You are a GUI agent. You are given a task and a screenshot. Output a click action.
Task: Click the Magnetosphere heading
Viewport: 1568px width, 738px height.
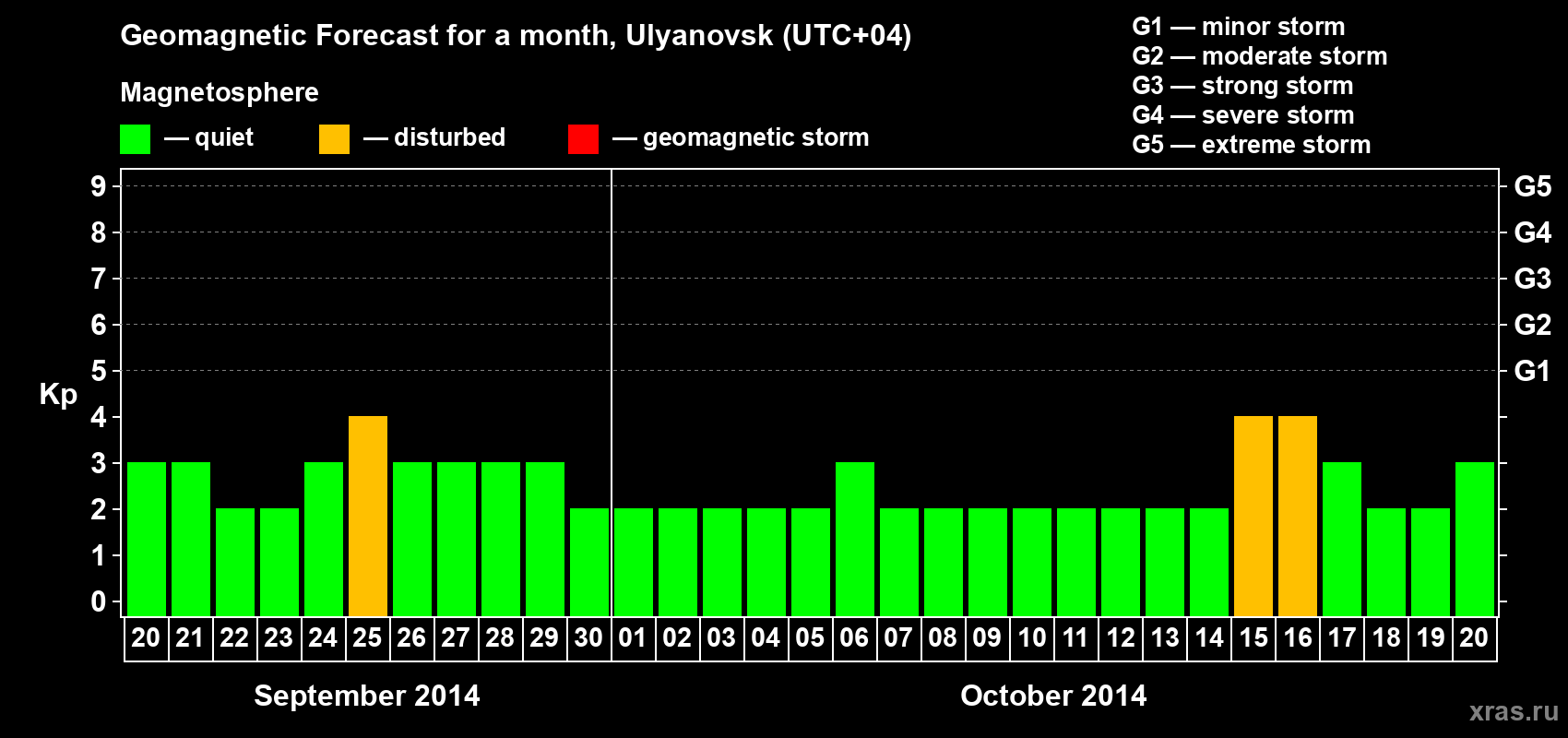[x=220, y=93]
